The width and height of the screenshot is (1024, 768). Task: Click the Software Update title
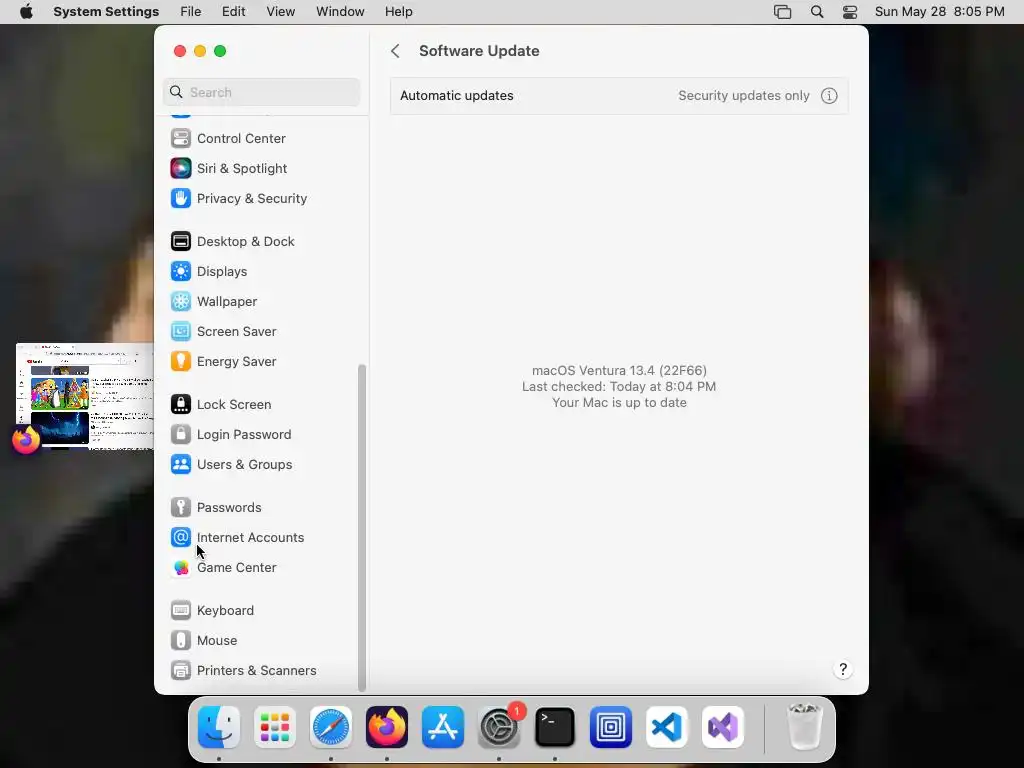(479, 51)
